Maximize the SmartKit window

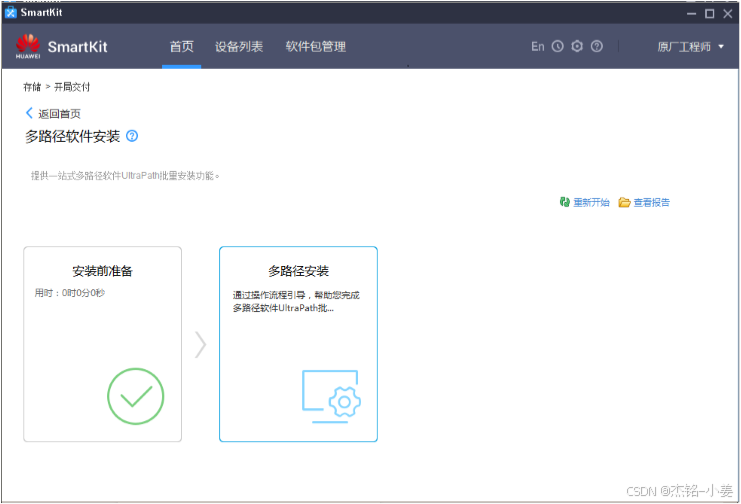point(709,14)
